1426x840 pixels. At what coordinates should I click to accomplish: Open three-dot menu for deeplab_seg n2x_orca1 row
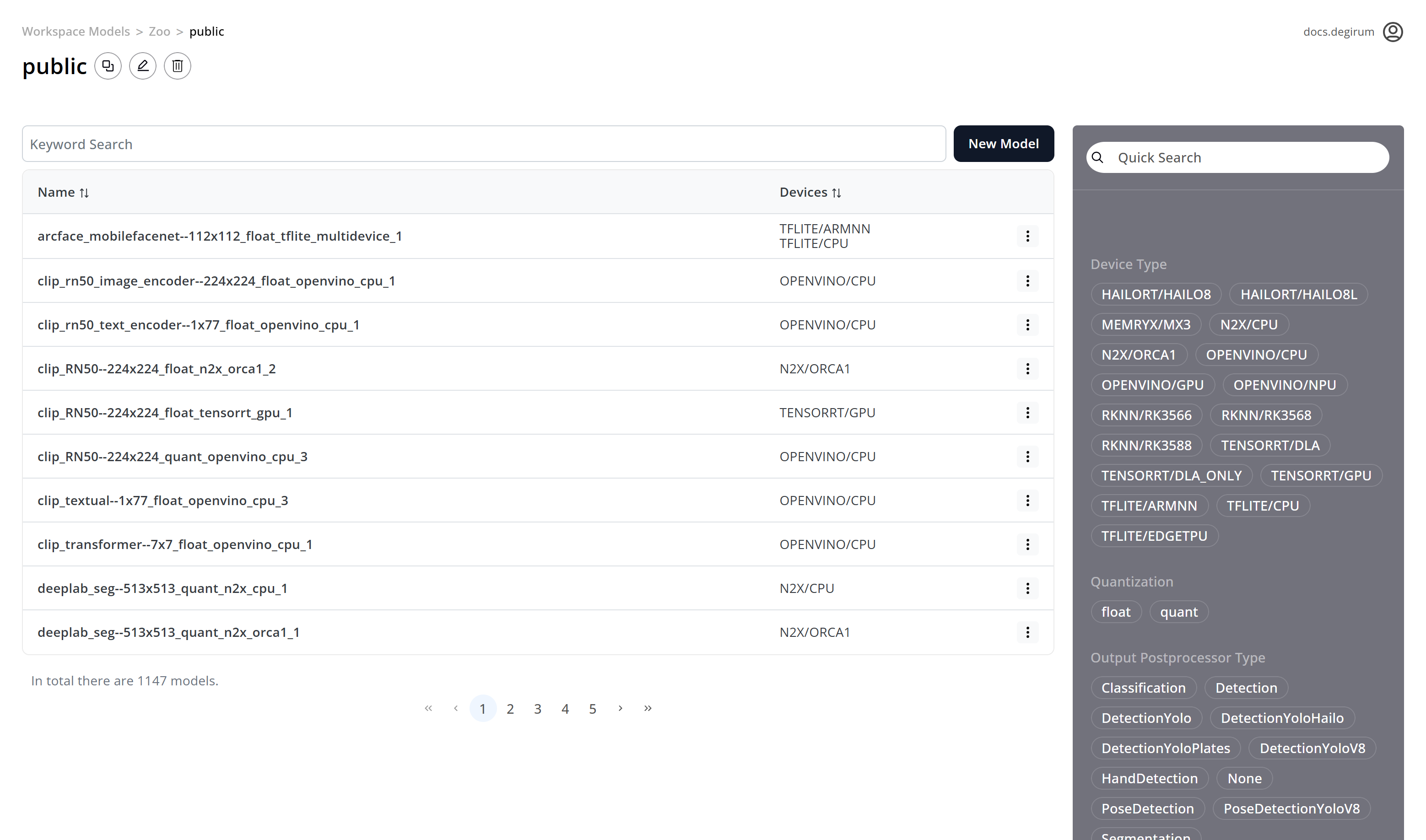[1027, 632]
